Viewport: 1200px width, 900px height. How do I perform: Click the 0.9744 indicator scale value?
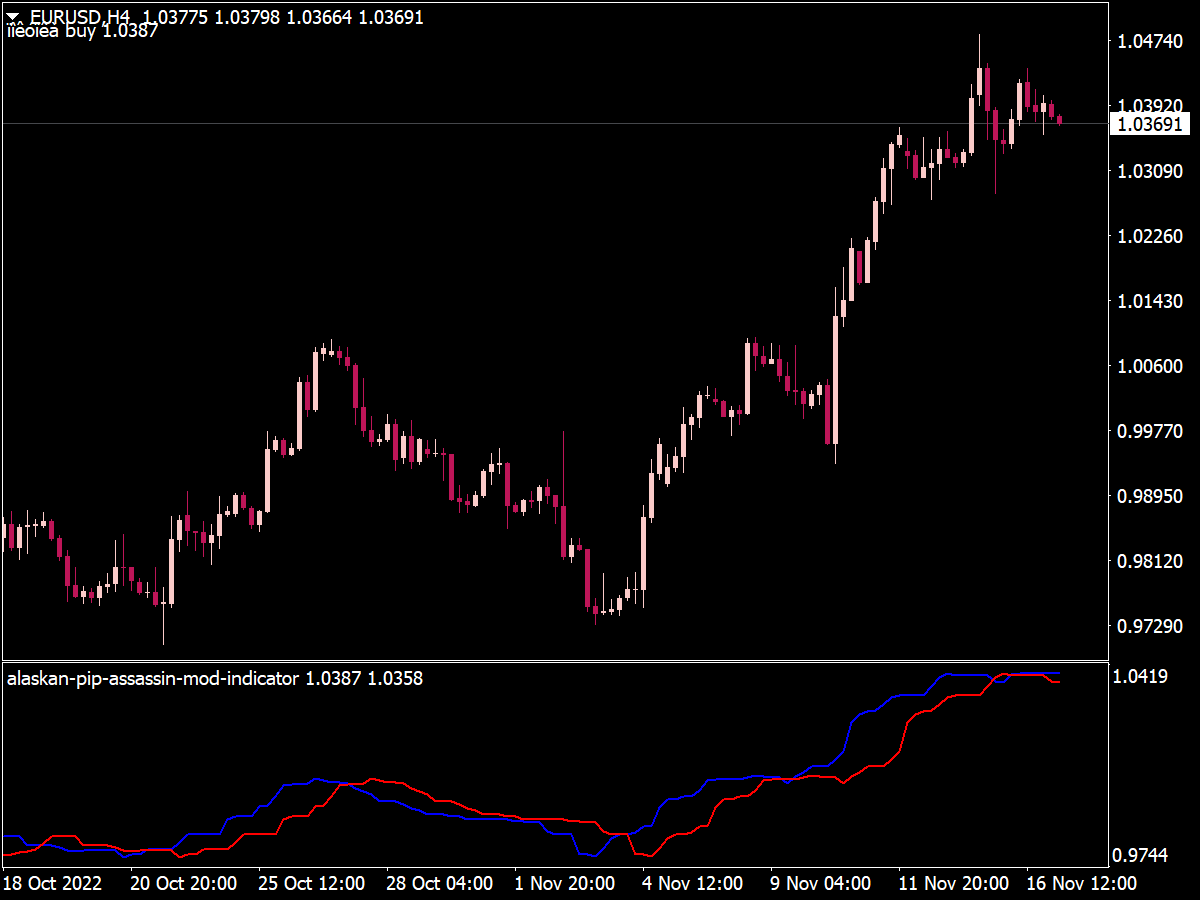(x=1141, y=856)
